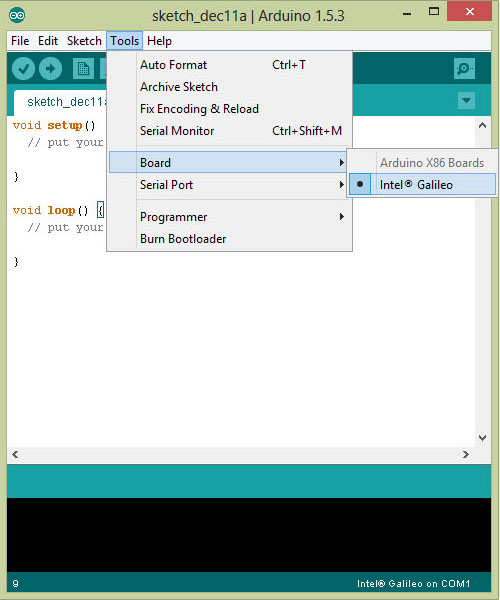Open the File menu

coord(20,41)
